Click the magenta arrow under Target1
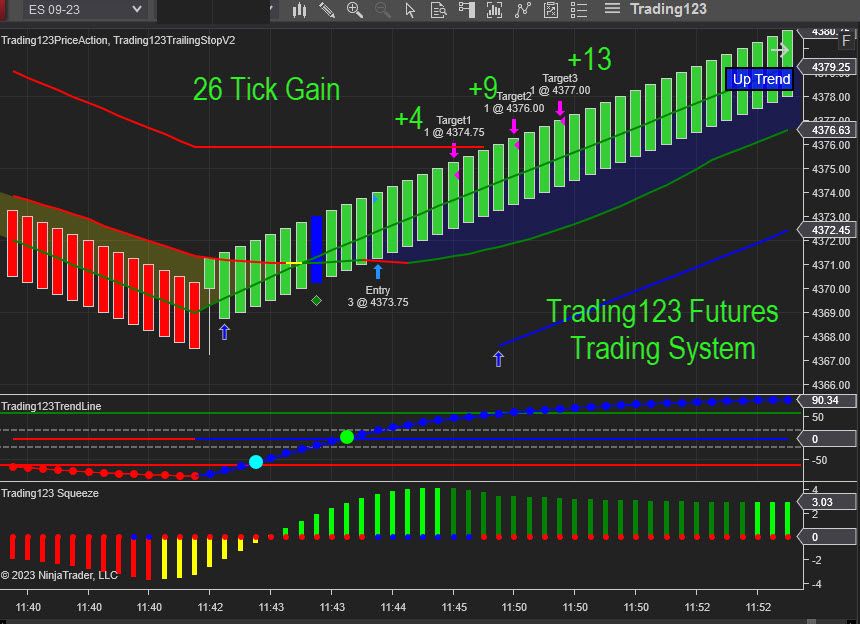 (454, 150)
